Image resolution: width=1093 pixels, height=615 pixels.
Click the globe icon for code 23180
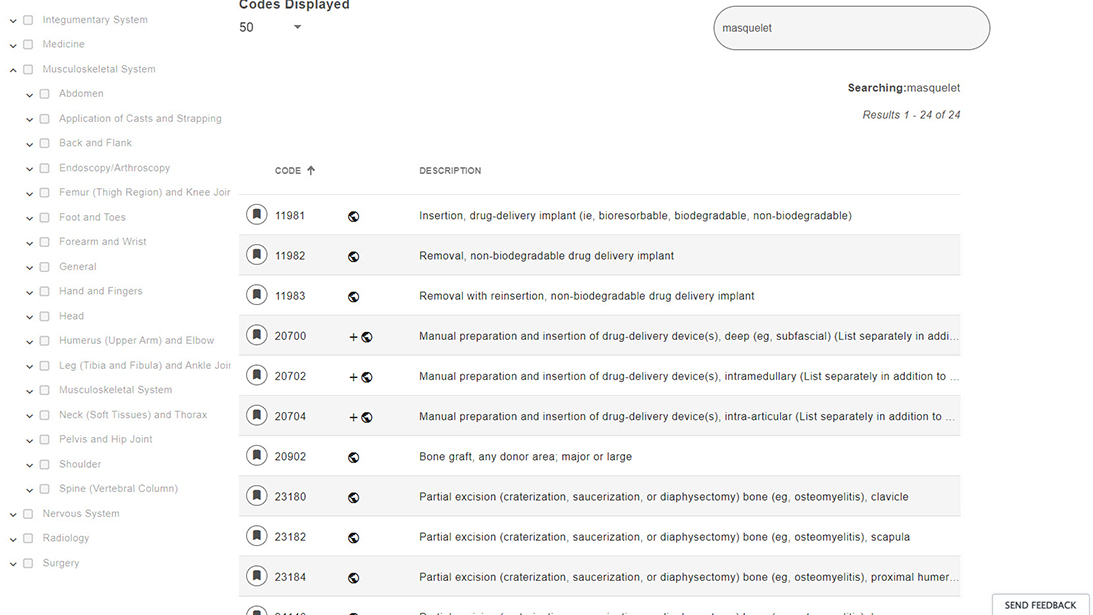pyautogui.click(x=353, y=497)
